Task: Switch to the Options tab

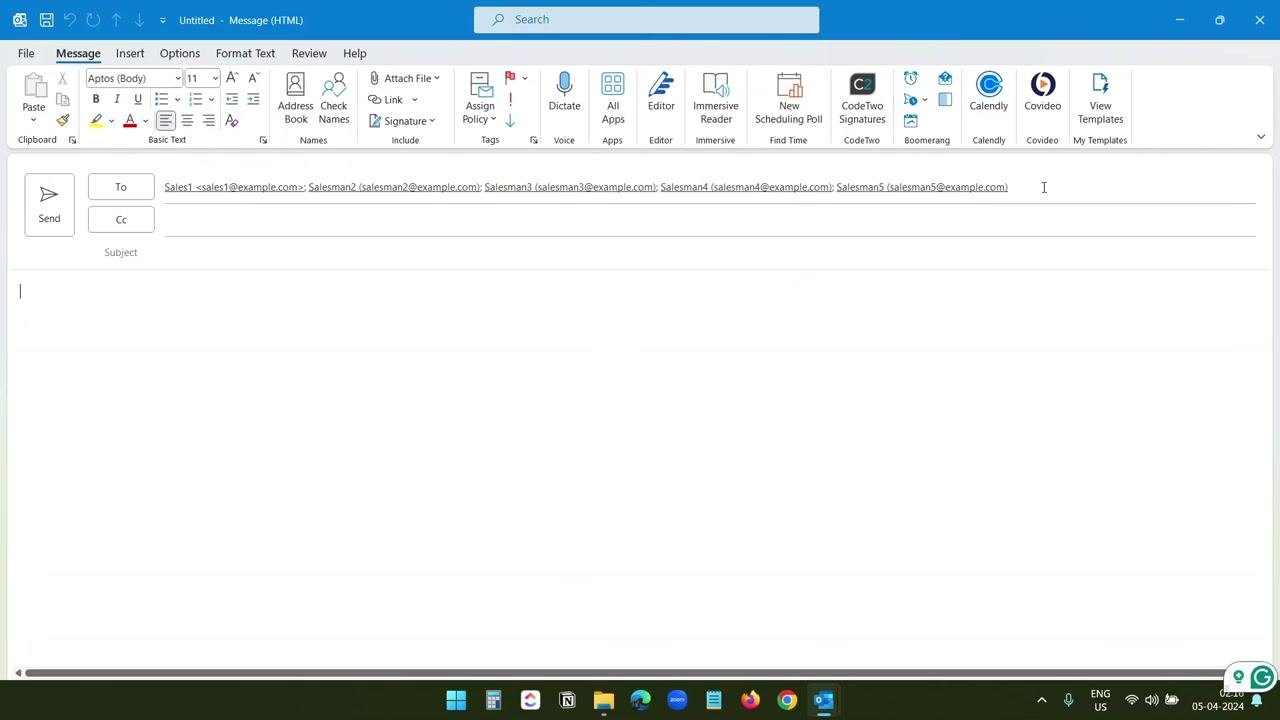Action: pos(180,53)
